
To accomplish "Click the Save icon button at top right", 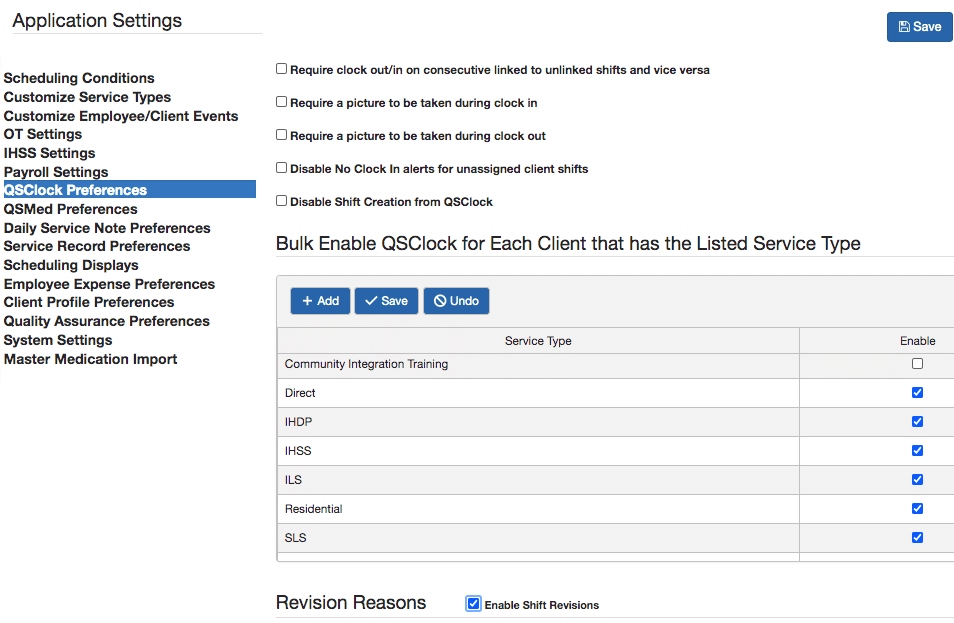I will click(x=918, y=27).
